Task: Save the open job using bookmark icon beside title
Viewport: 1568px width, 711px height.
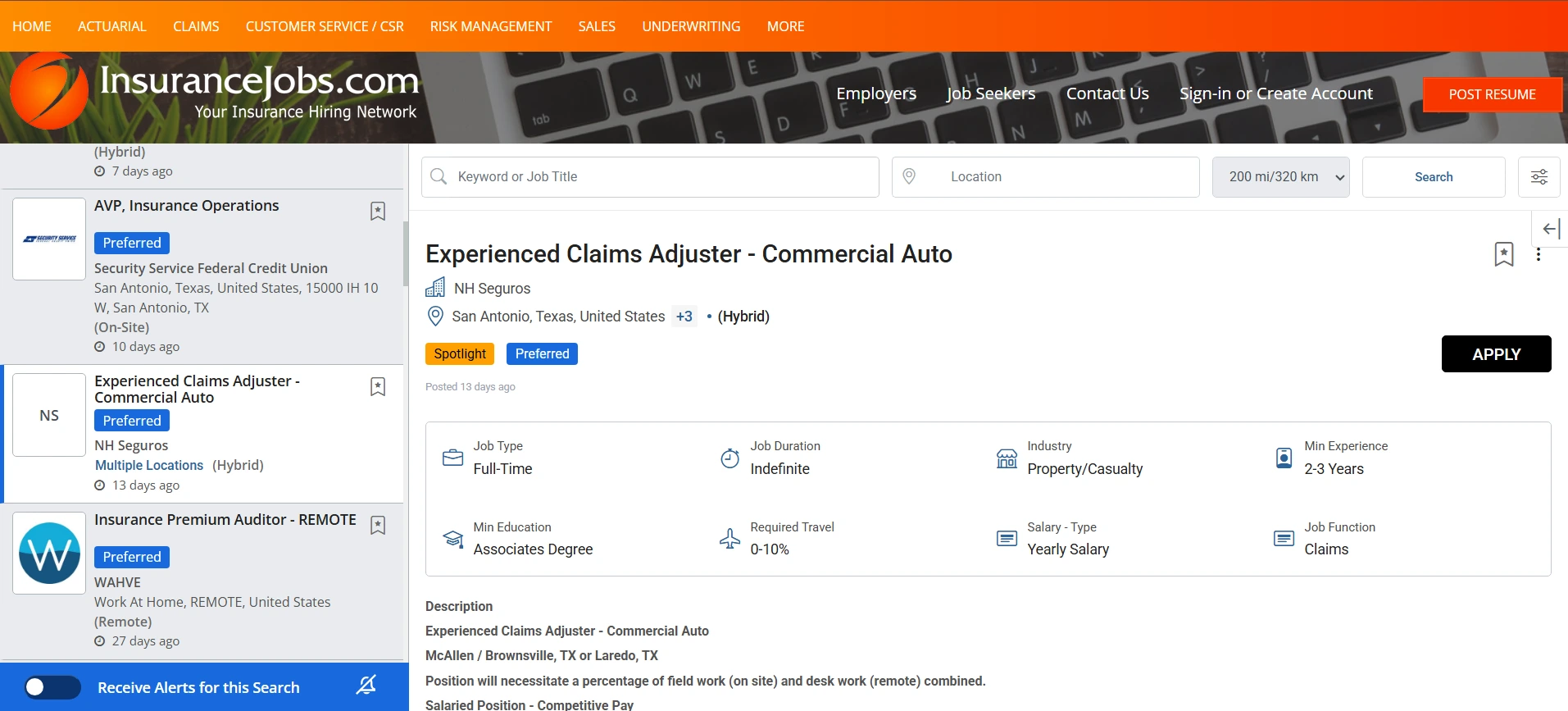Action: 1504,254
